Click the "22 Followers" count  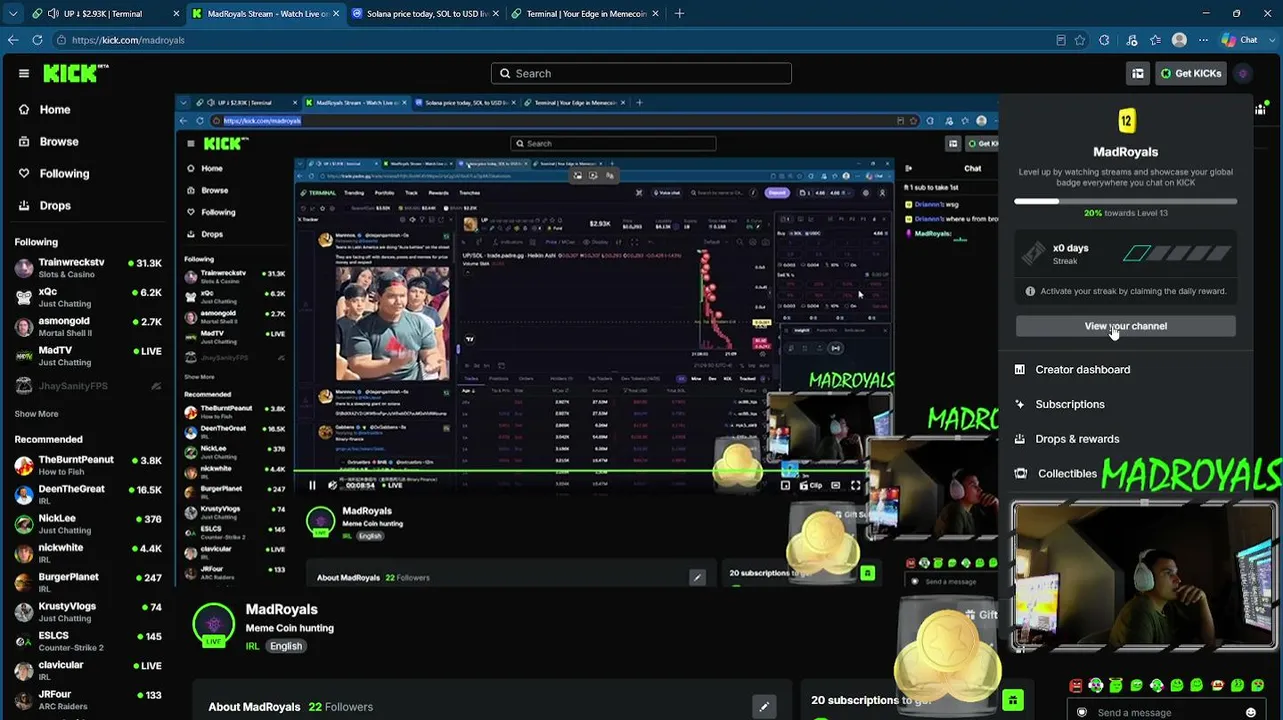[341, 707]
